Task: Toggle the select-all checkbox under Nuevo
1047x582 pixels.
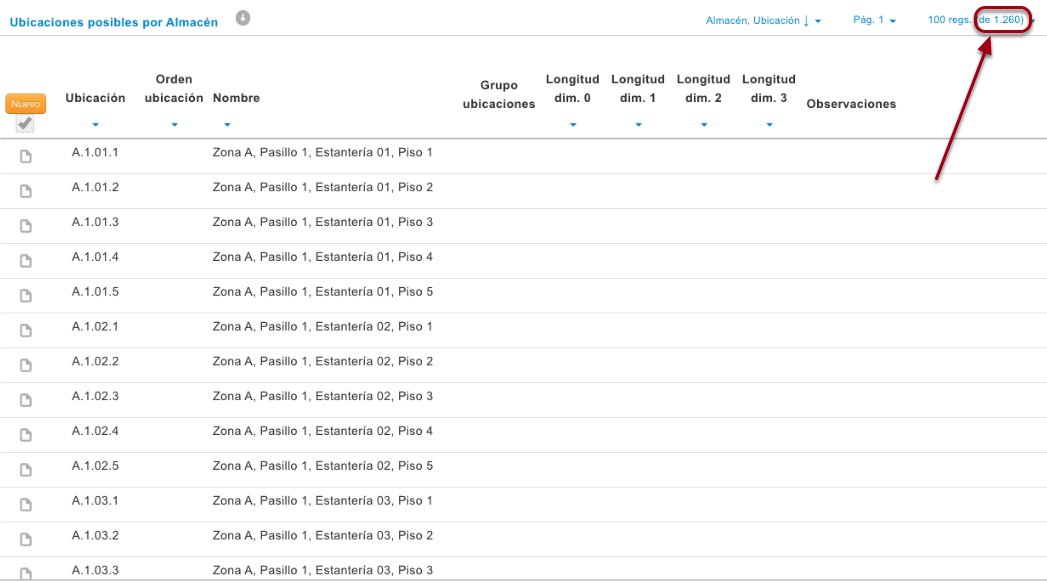Action: pos(25,123)
